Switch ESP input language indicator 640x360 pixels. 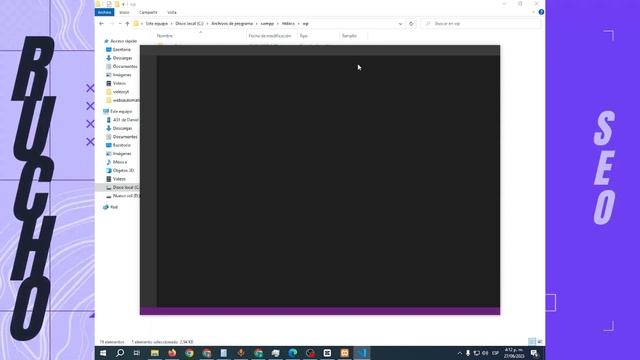click(x=496, y=353)
